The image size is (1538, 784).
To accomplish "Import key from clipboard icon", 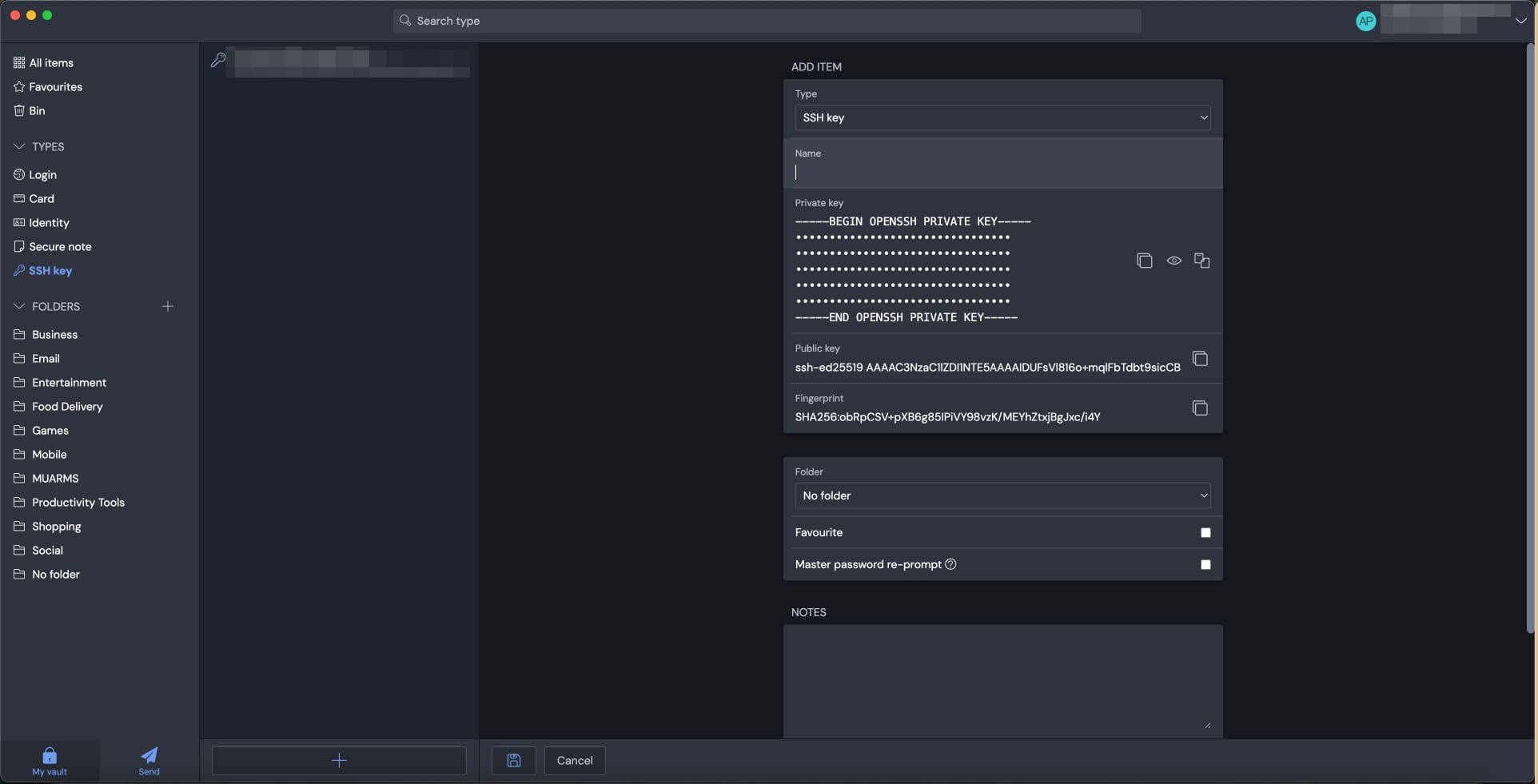I will pyautogui.click(x=1201, y=261).
